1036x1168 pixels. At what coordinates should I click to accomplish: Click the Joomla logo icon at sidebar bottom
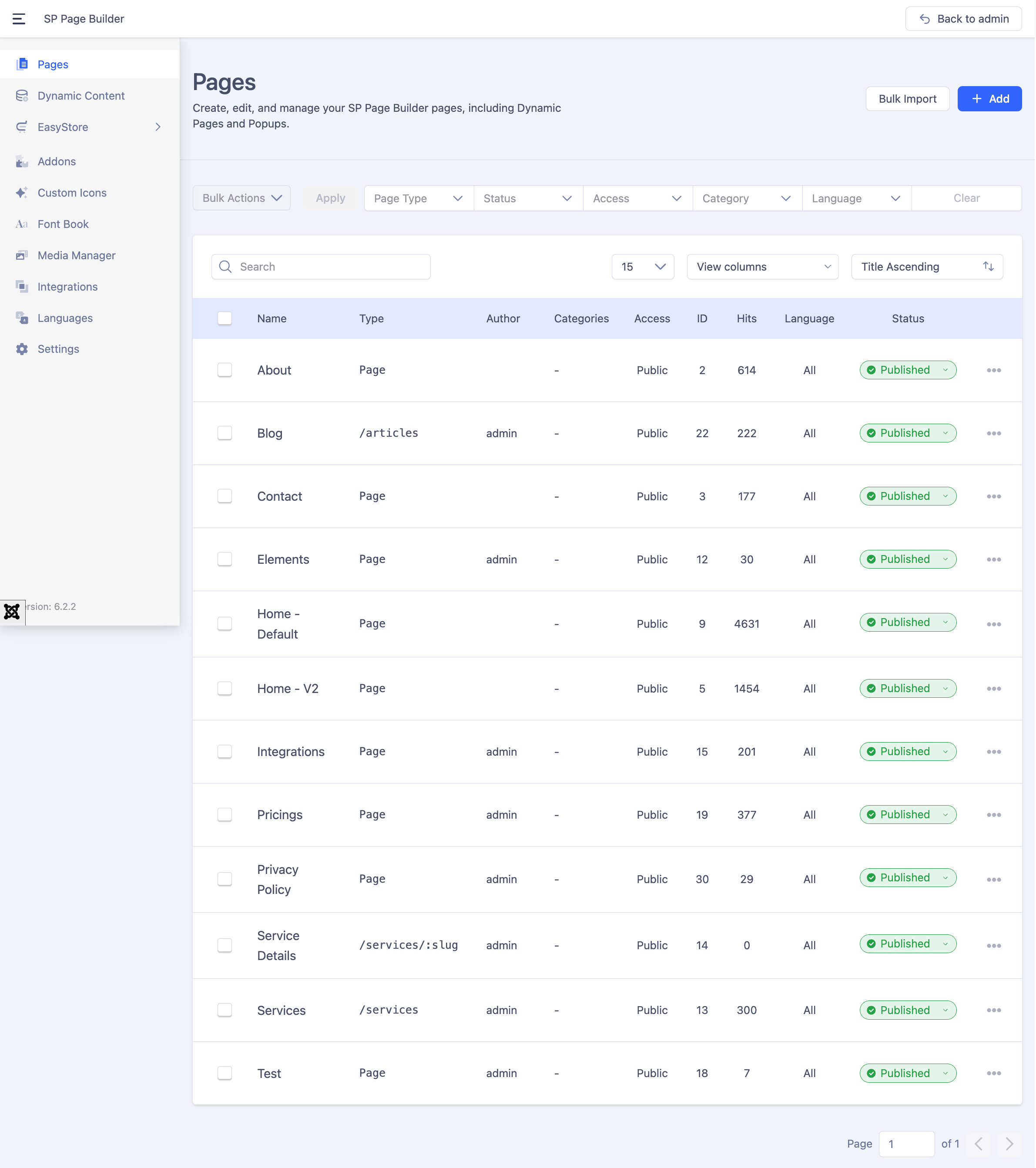point(12,612)
